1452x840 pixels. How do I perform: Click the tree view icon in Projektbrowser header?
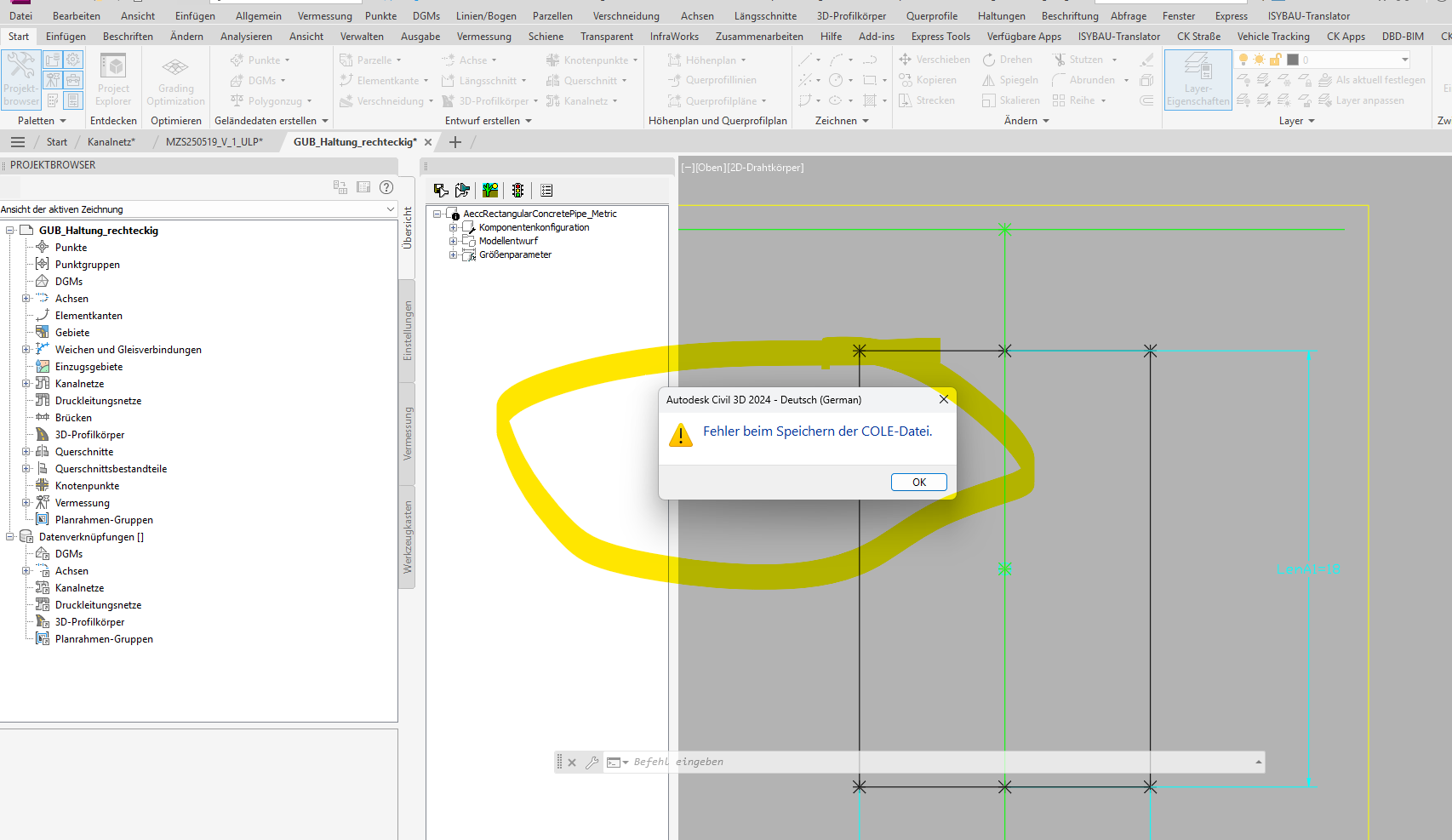pyautogui.click(x=340, y=187)
